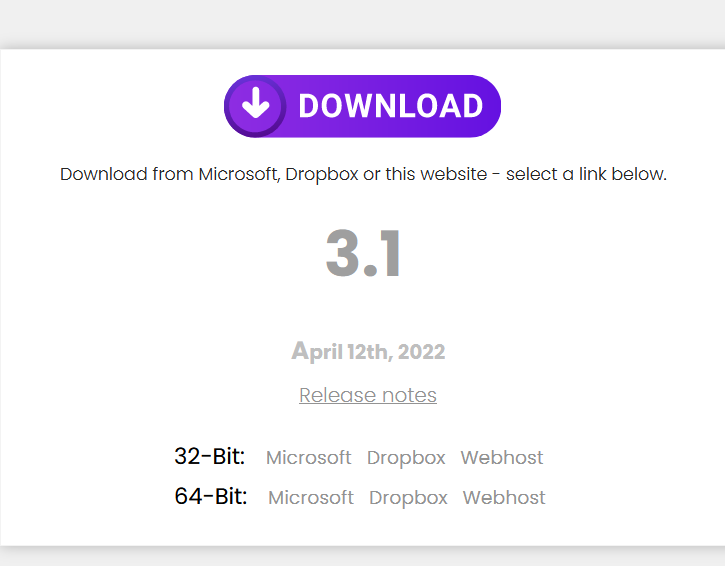Click the 32-Bit: row label
Viewport: 725px width, 566px height.
[x=209, y=456]
